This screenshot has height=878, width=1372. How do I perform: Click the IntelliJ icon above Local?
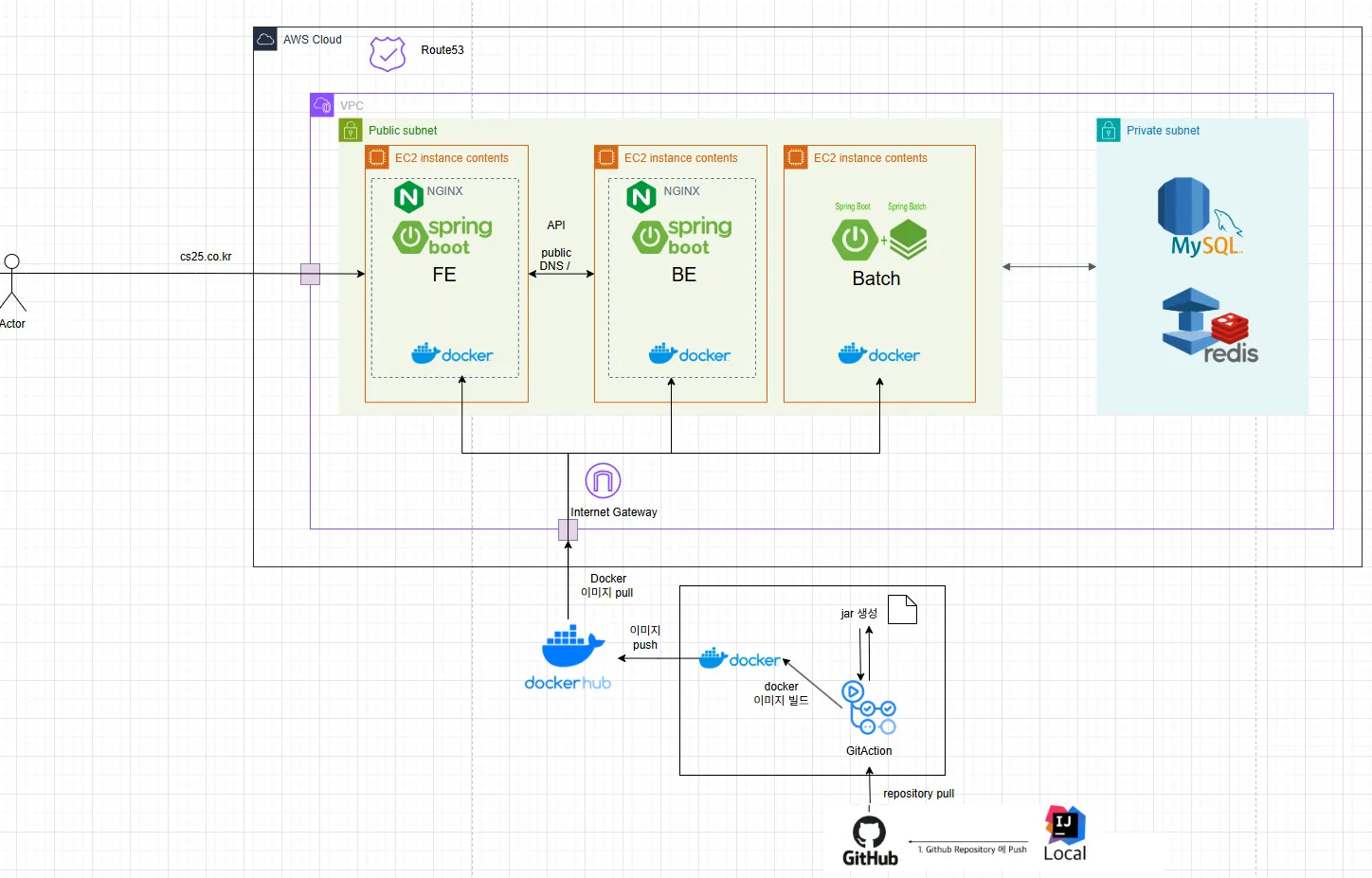1065,823
